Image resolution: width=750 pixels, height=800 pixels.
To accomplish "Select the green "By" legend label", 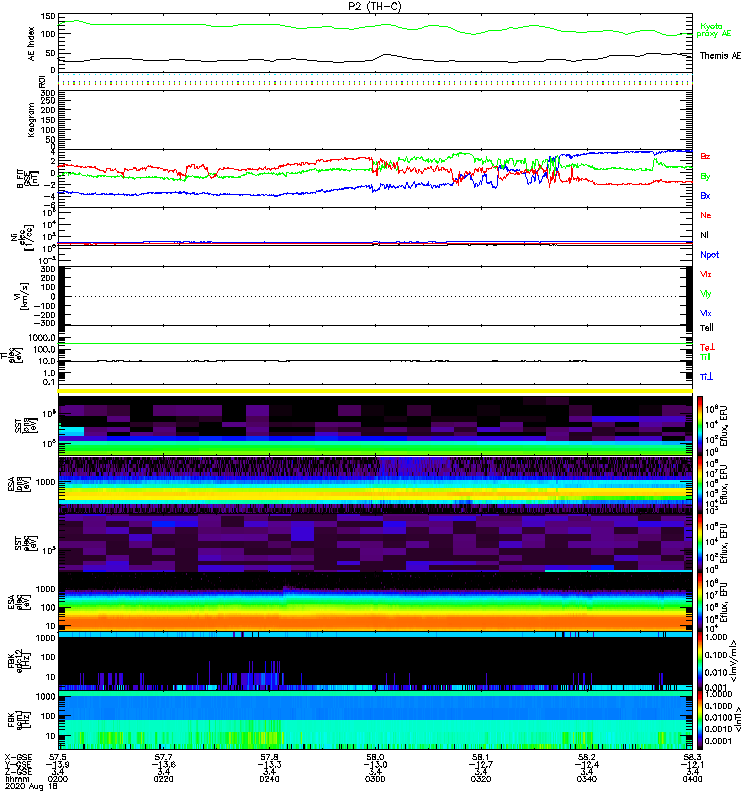I will pos(705,177).
